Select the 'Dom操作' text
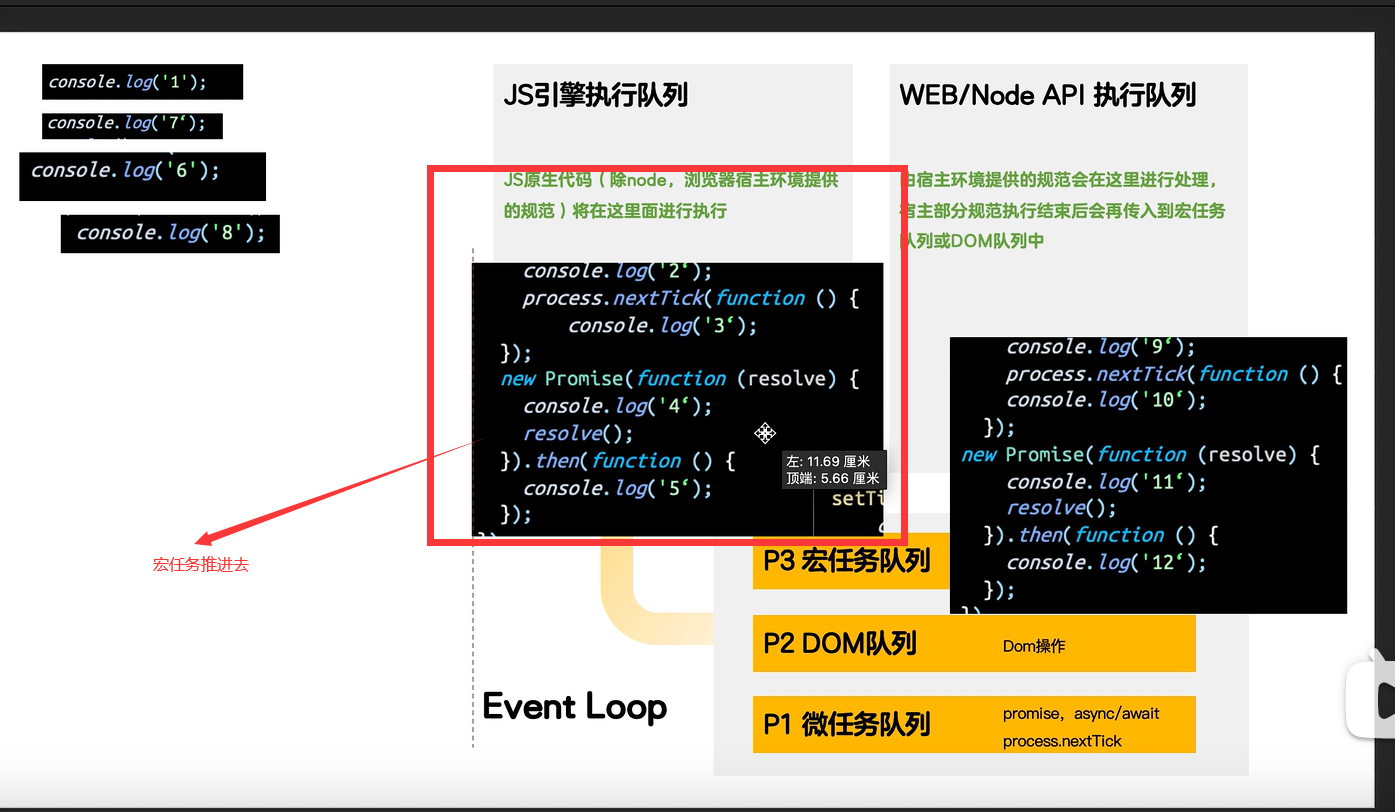The height and width of the screenshot is (812, 1395). pyautogui.click(x=1034, y=646)
